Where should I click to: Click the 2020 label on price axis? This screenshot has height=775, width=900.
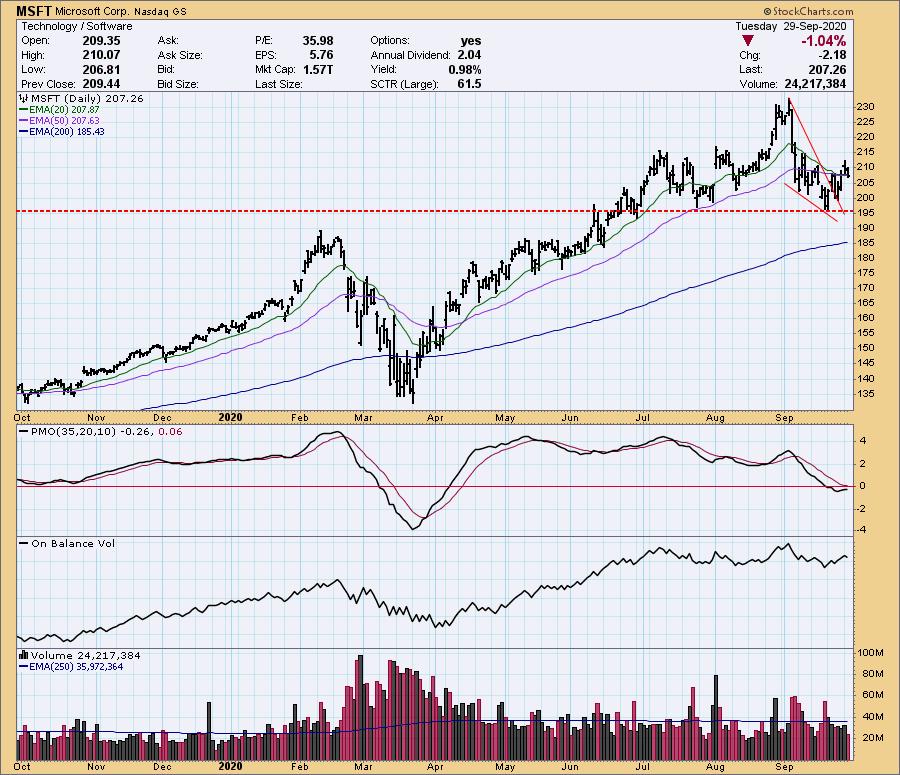[x=231, y=417]
